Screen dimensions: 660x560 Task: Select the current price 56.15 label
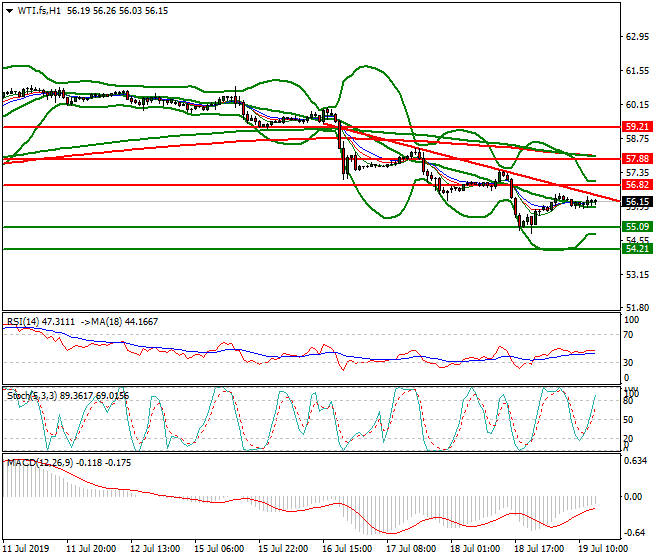click(637, 202)
